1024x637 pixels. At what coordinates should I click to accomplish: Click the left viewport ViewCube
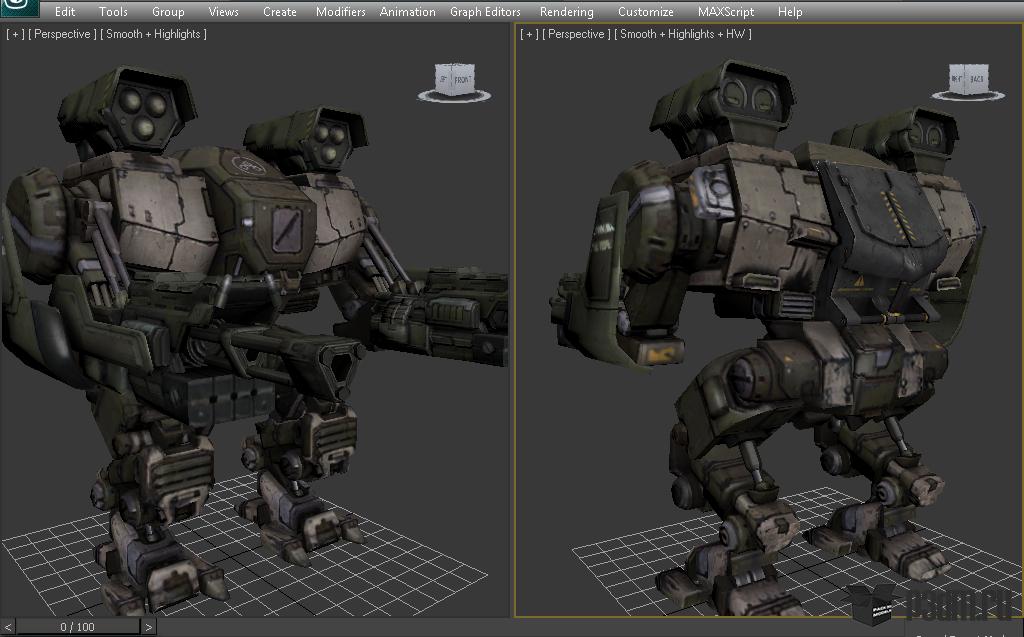tap(454, 81)
